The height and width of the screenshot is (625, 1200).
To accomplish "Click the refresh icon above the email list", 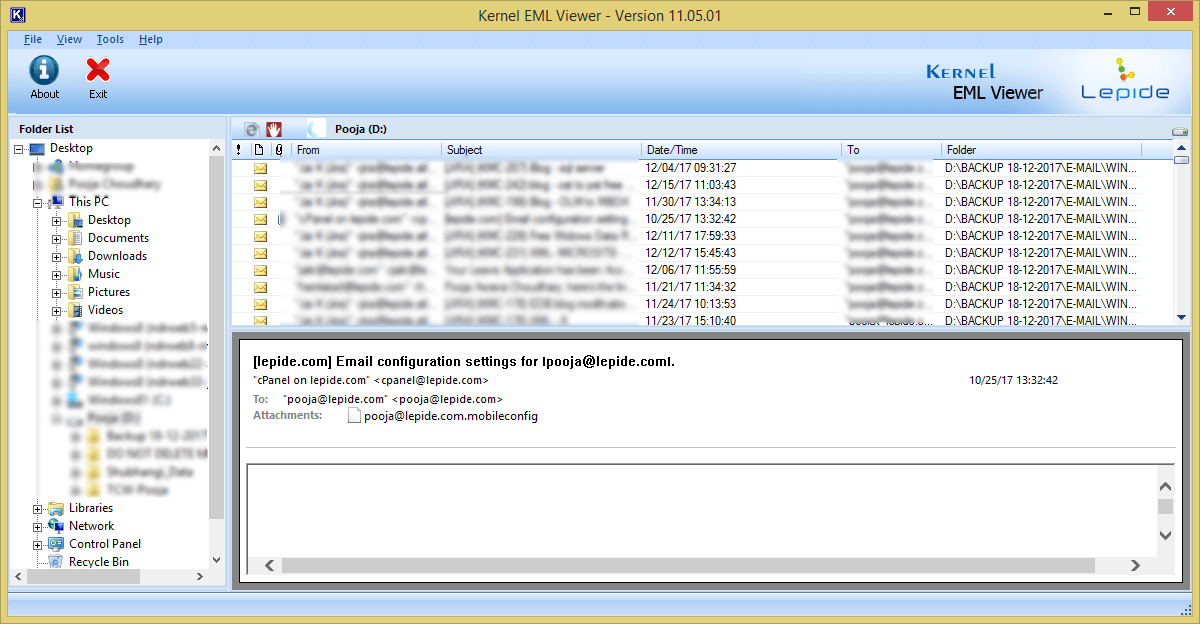I will point(251,129).
